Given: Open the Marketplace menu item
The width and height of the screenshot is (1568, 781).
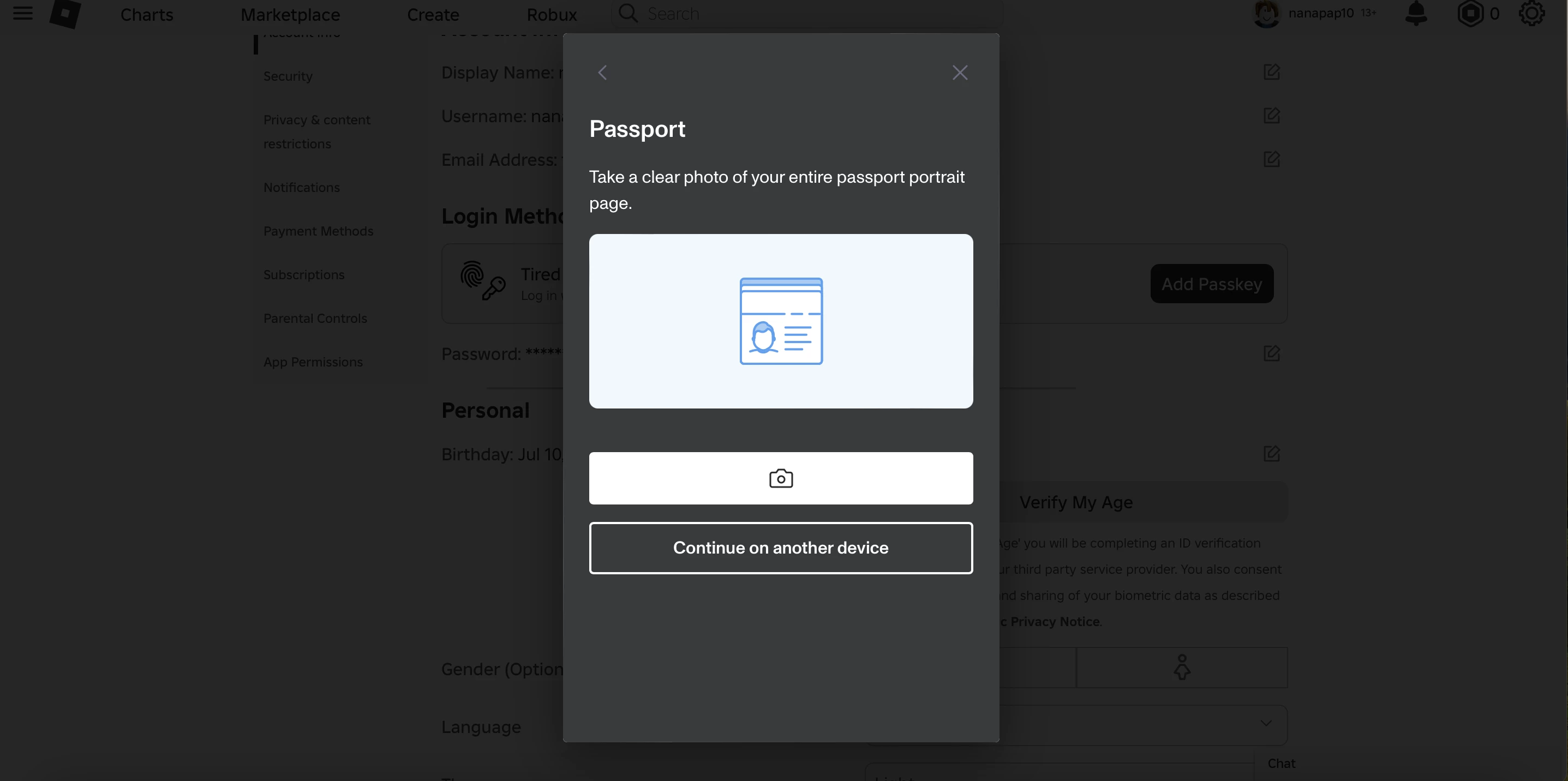Looking at the screenshot, I should [x=290, y=14].
